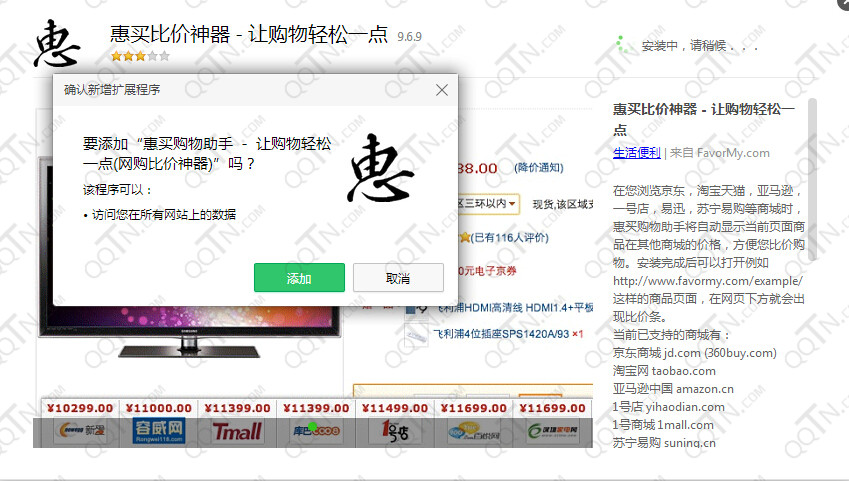
Task: Click the 添加 button to add extension
Action: tap(299, 277)
